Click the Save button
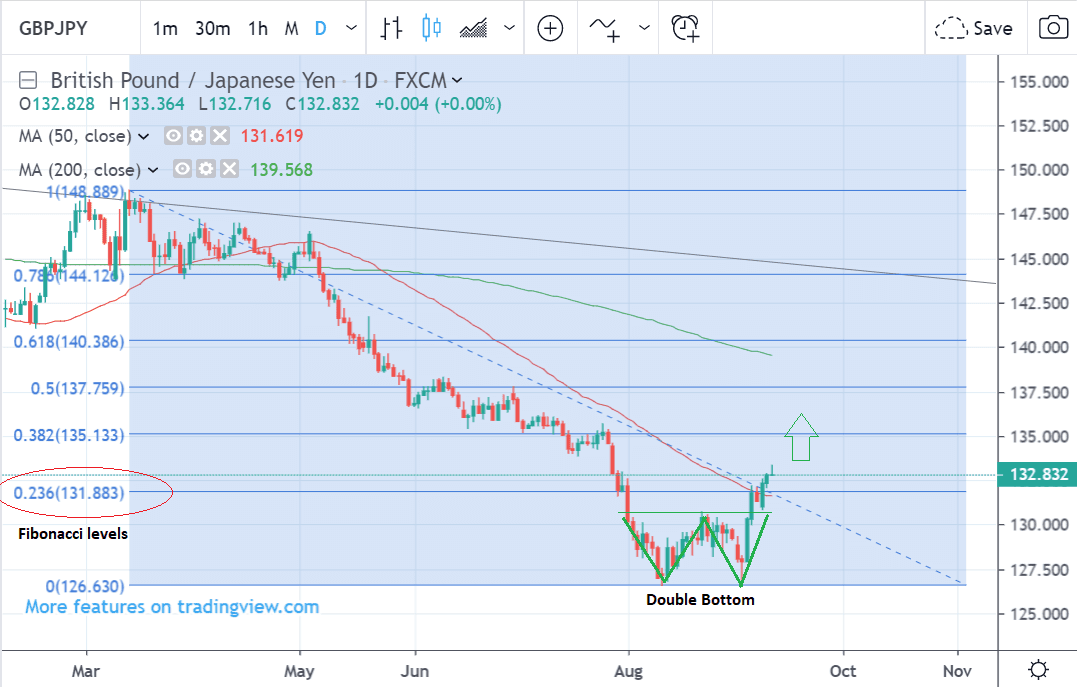Viewport: 1077px width, 689px height. click(x=975, y=28)
